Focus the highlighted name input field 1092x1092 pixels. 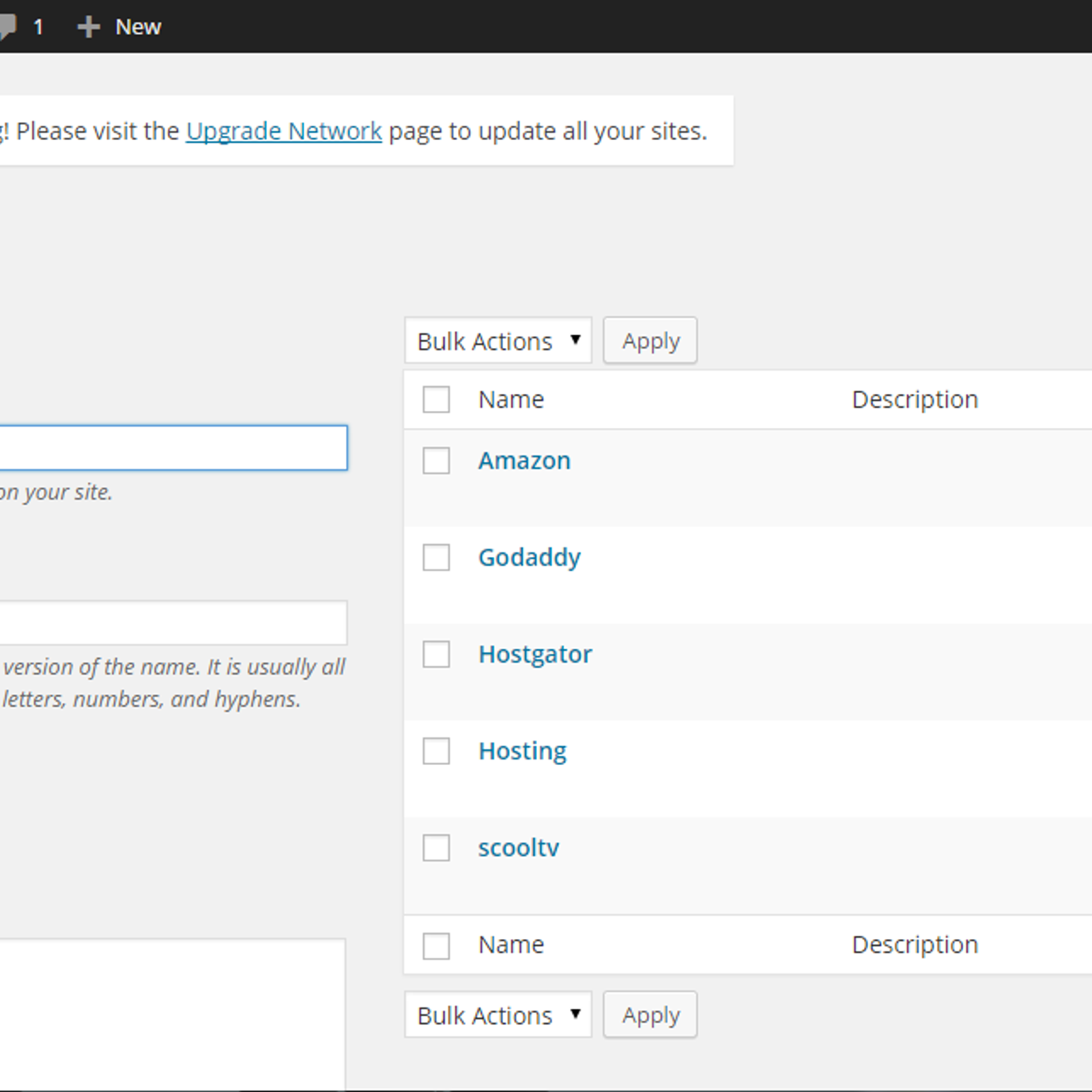173,448
